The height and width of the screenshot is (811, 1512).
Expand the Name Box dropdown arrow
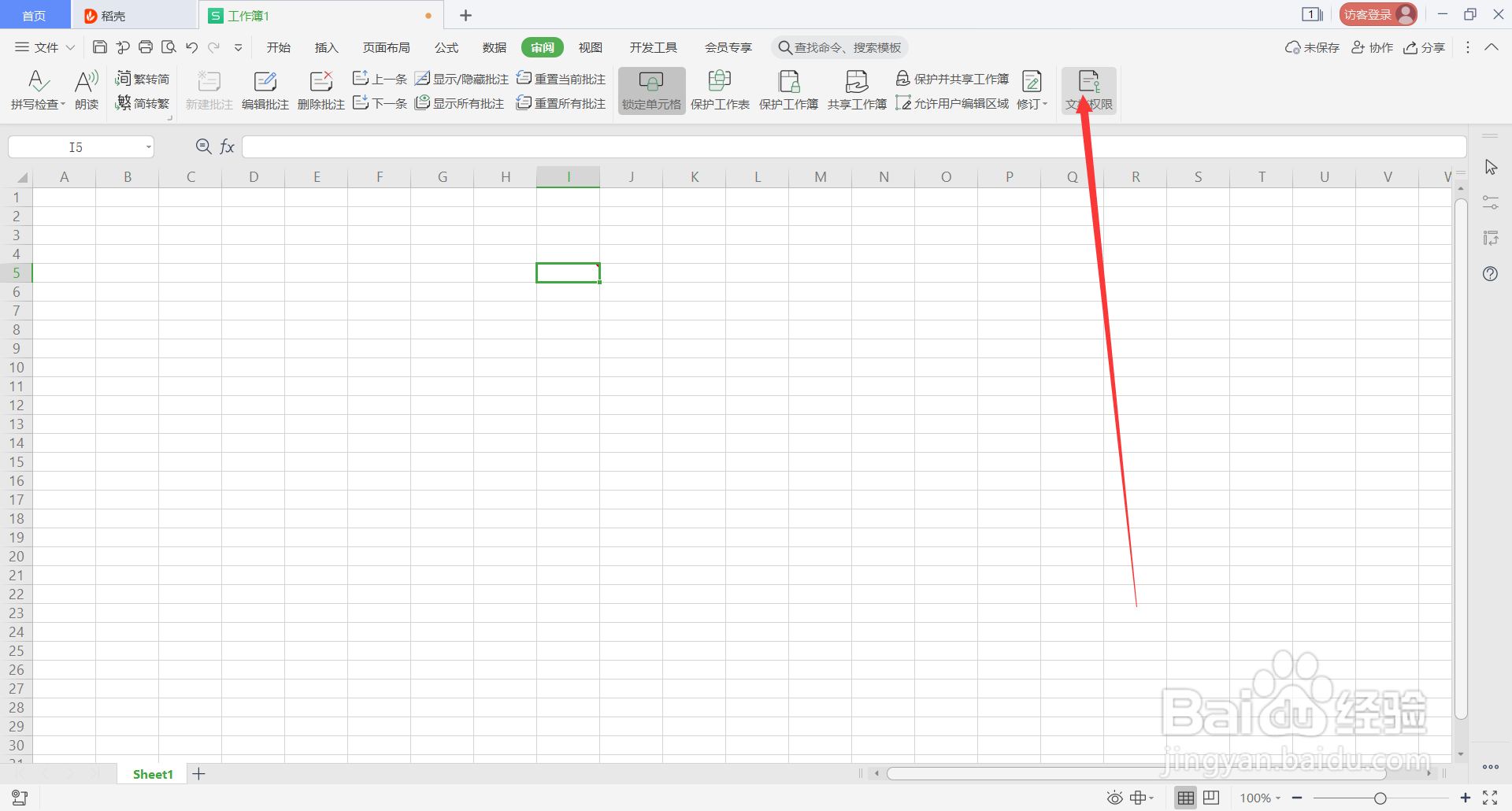(x=148, y=147)
